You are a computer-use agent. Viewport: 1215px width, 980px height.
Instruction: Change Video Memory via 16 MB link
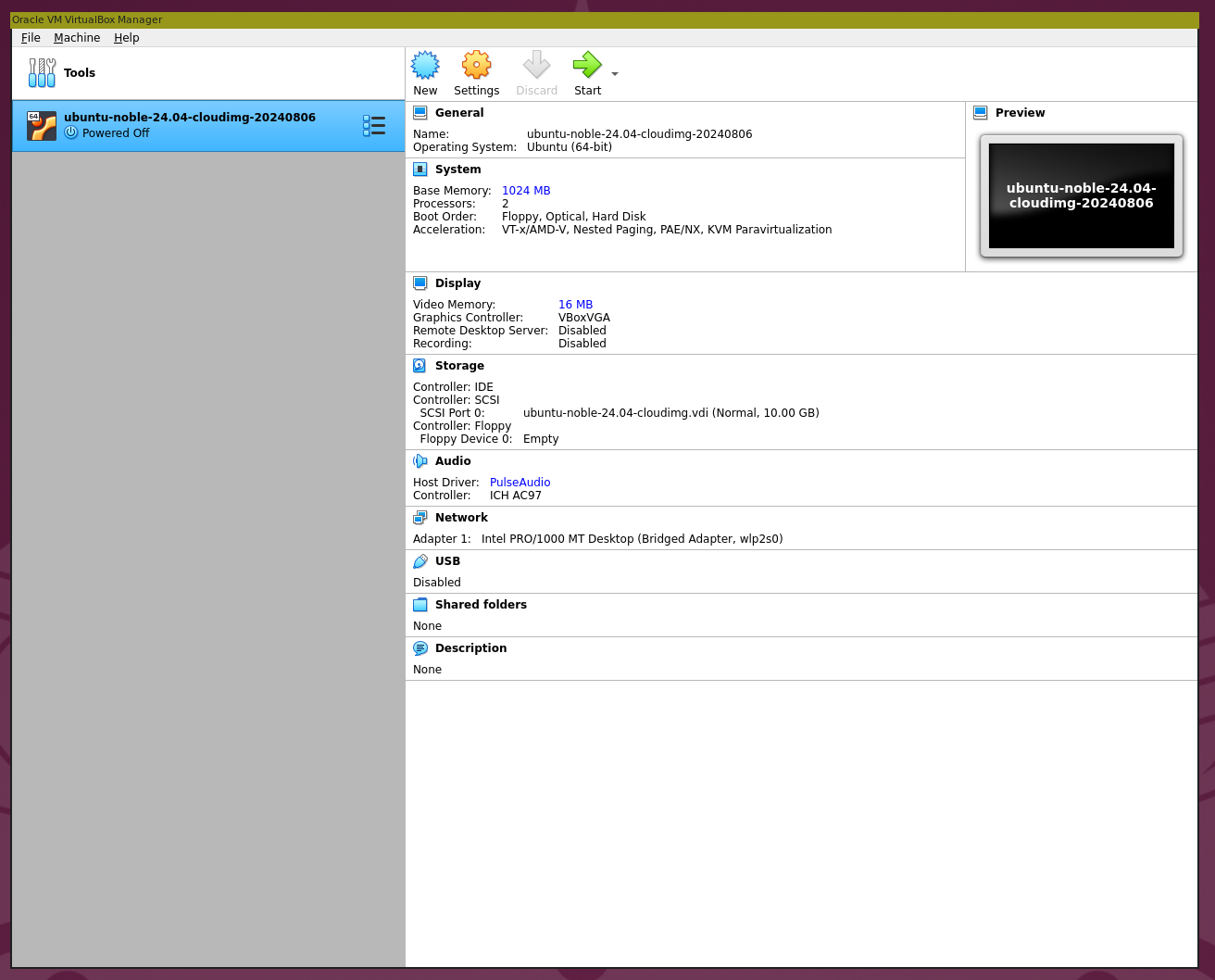coord(575,305)
